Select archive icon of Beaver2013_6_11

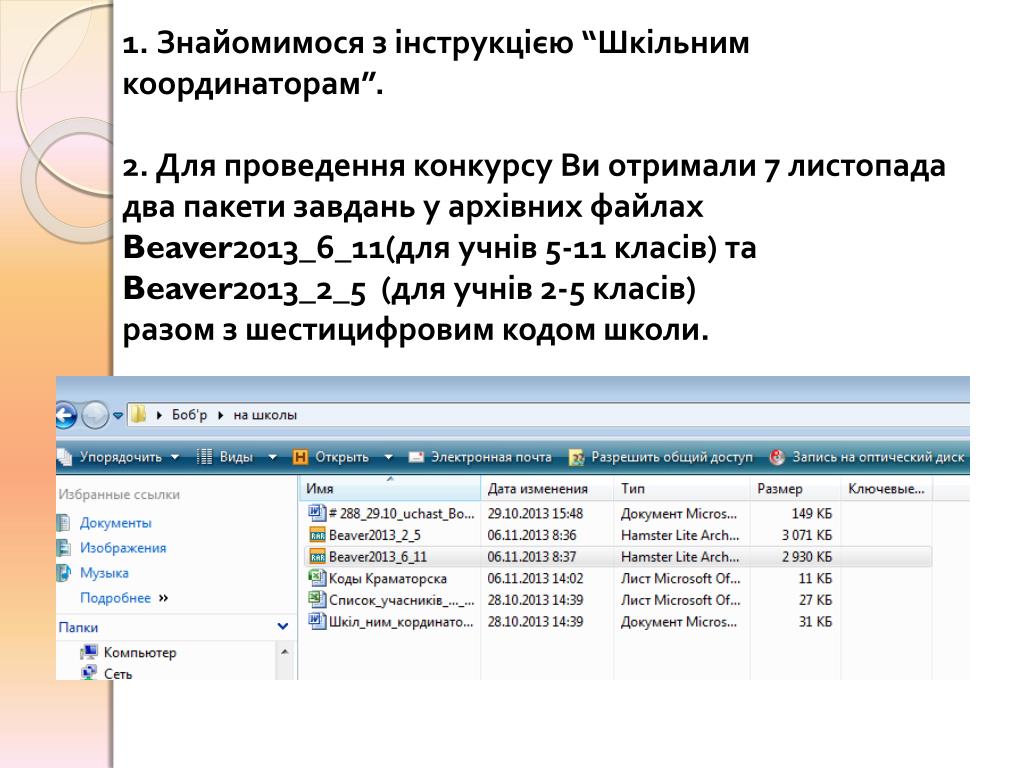(x=317, y=556)
